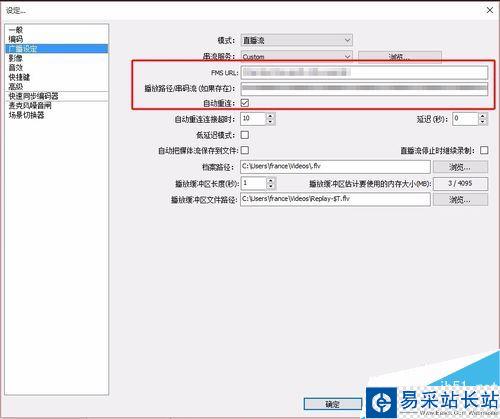Open the 模式 dropdown showing 直播流
The height and width of the screenshot is (419, 500).
[296, 40]
